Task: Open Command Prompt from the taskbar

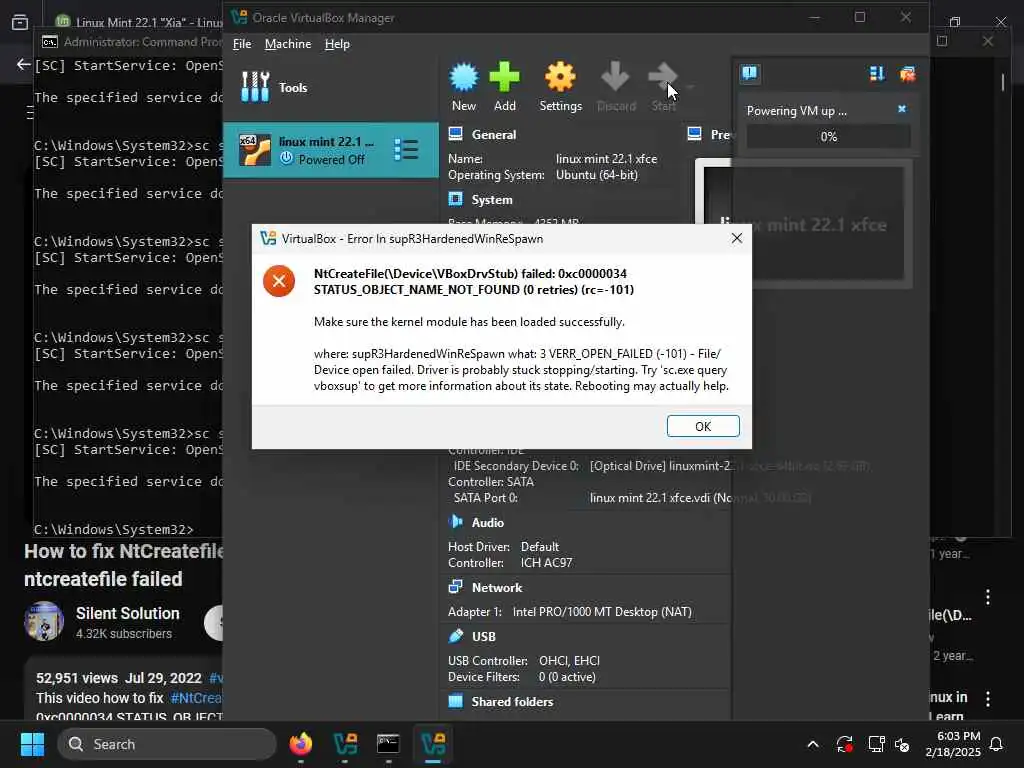Action: pyautogui.click(x=388, y=744)
